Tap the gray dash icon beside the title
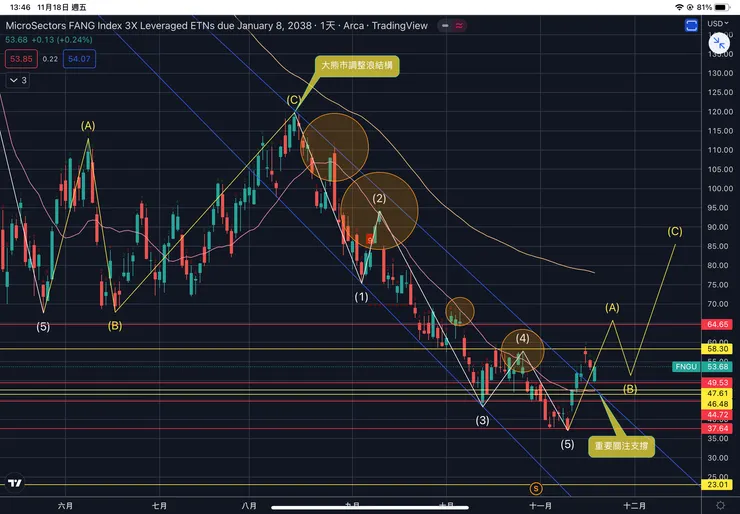Image resolution: width=740 pixels, height=514 pixels. (x=445, y=25)
